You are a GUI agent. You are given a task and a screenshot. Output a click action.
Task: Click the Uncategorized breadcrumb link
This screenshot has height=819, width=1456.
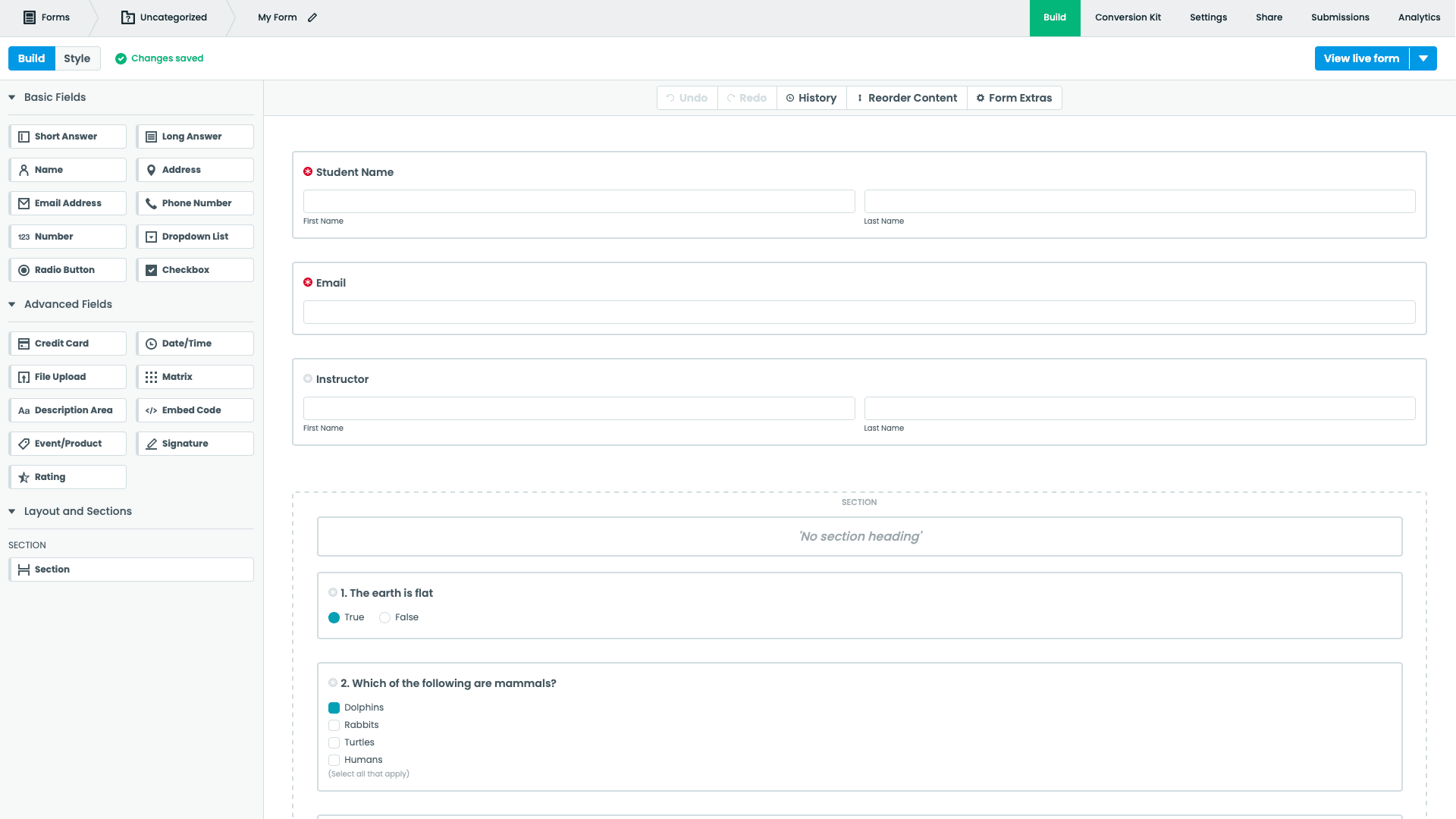173,17
